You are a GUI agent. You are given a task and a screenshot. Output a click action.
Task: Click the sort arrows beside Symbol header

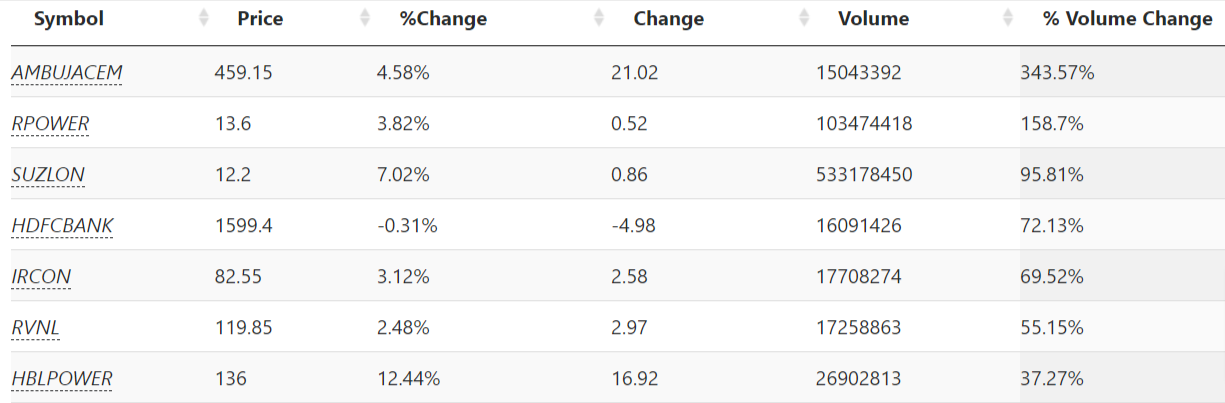(x=204, y=18)
